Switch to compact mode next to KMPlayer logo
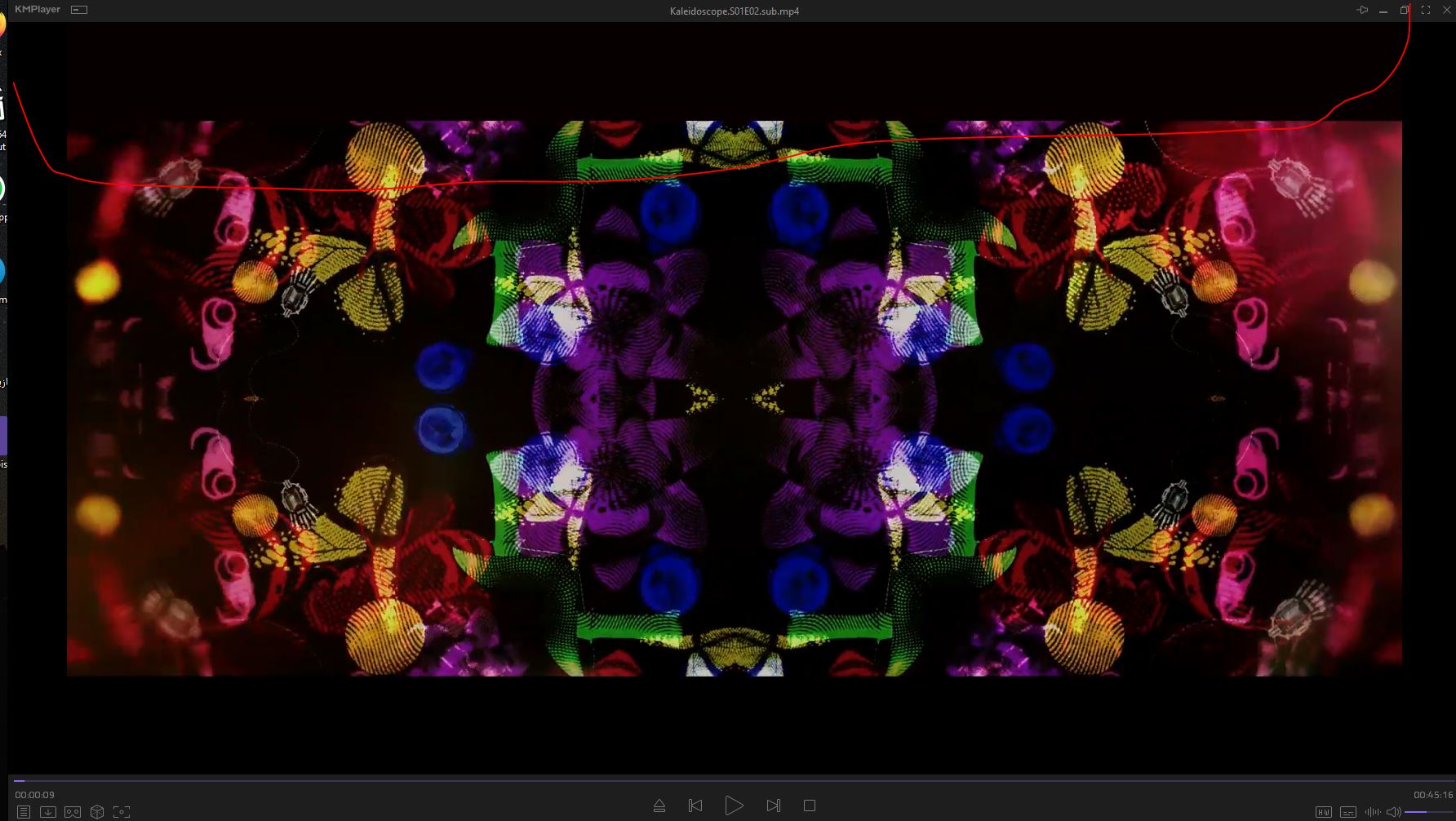The height and width of the screenshot is (821, 1456). 79,10
